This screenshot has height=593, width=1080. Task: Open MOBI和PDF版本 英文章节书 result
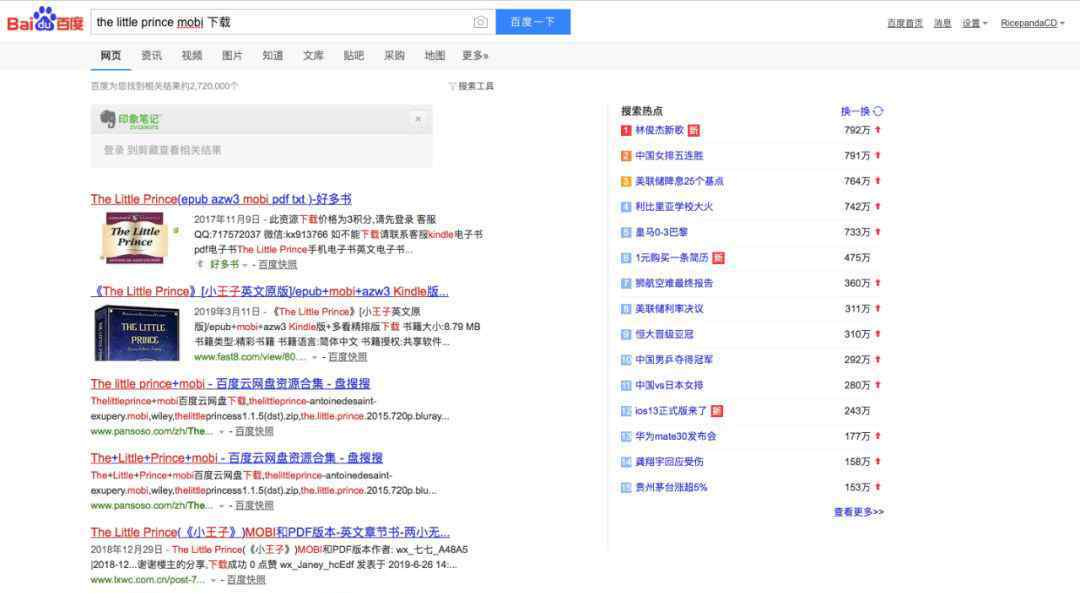(270, 532)
